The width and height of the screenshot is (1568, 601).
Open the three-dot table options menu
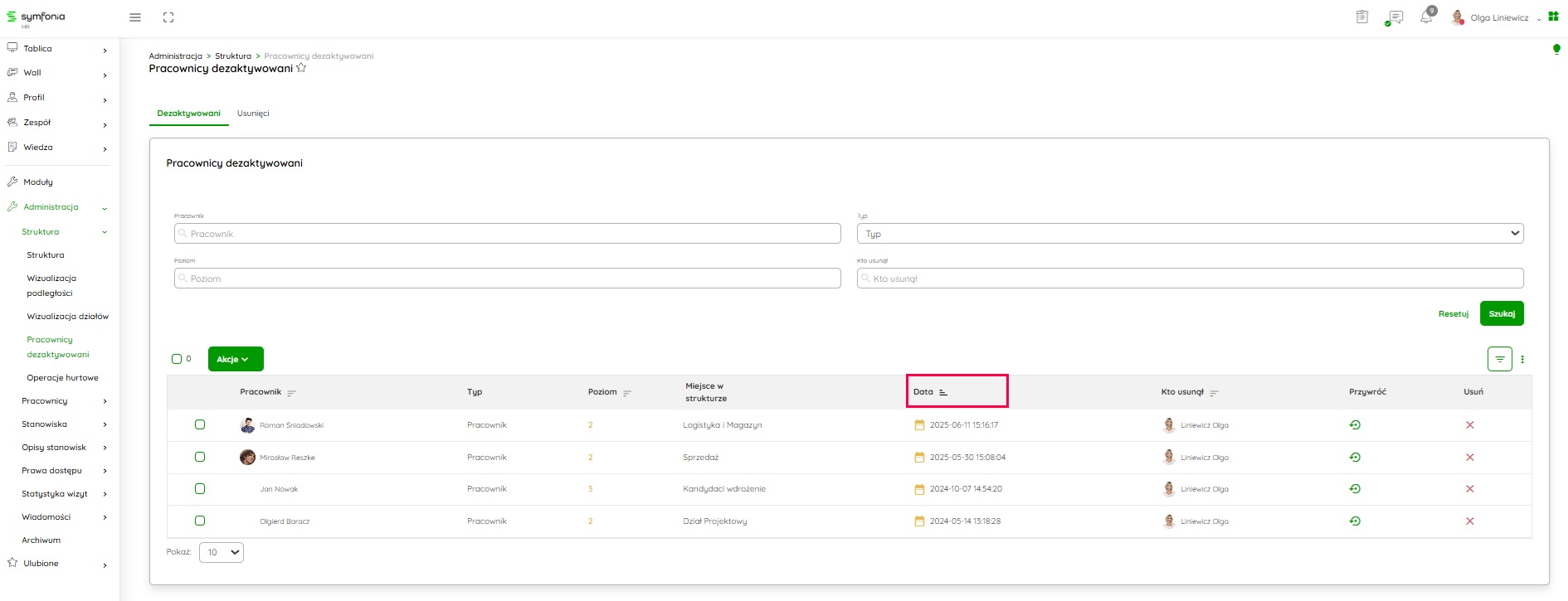click(1522, 359)
